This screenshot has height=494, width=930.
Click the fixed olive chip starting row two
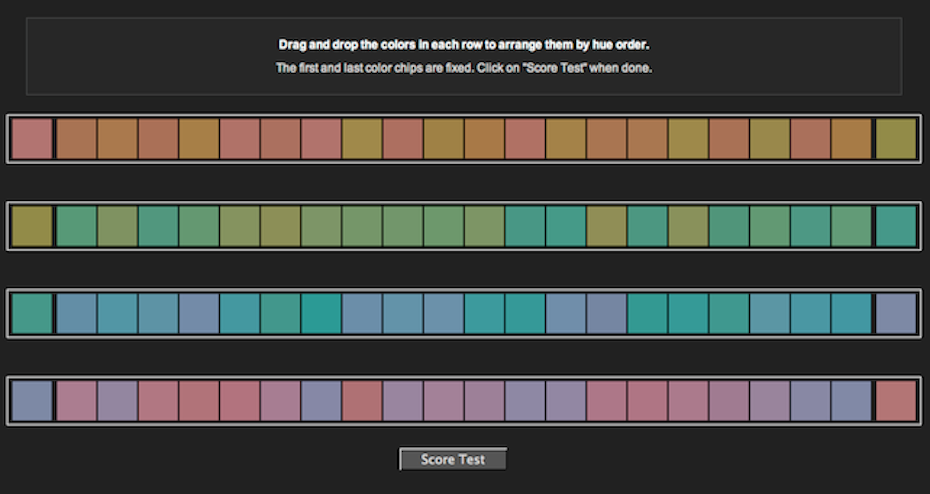[x=32, y=226]
